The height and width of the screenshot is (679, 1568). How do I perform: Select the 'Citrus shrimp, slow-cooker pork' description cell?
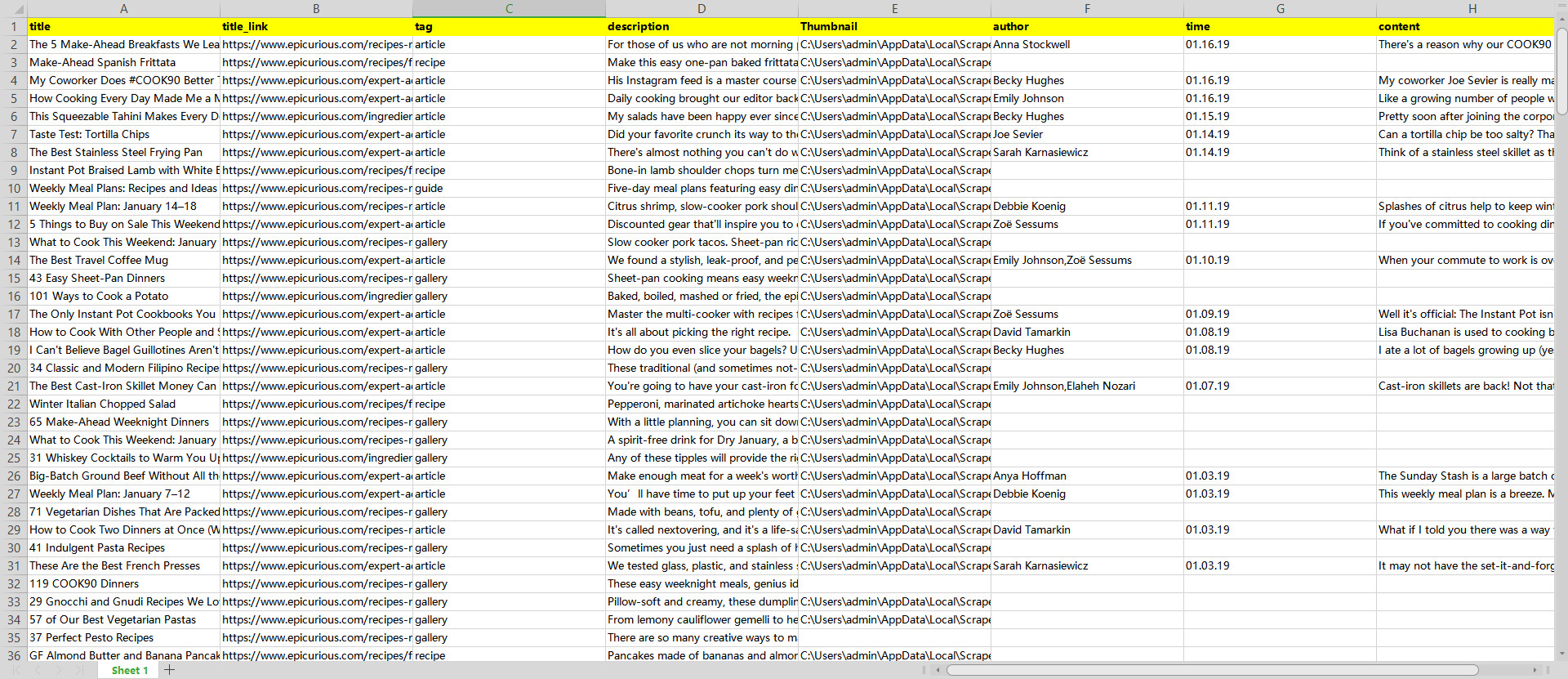702,206
